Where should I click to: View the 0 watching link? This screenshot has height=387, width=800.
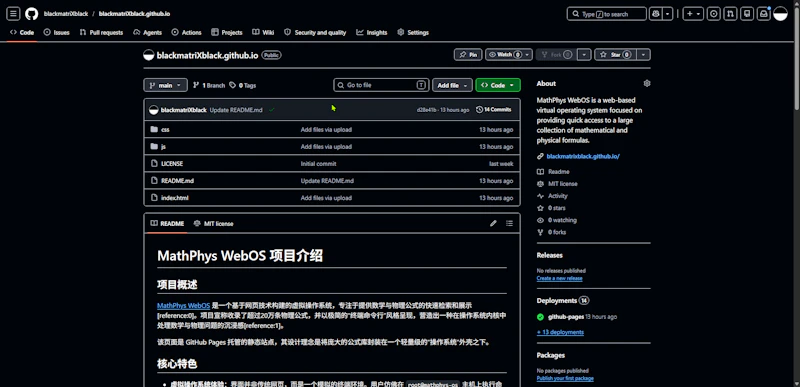point(562,220)
